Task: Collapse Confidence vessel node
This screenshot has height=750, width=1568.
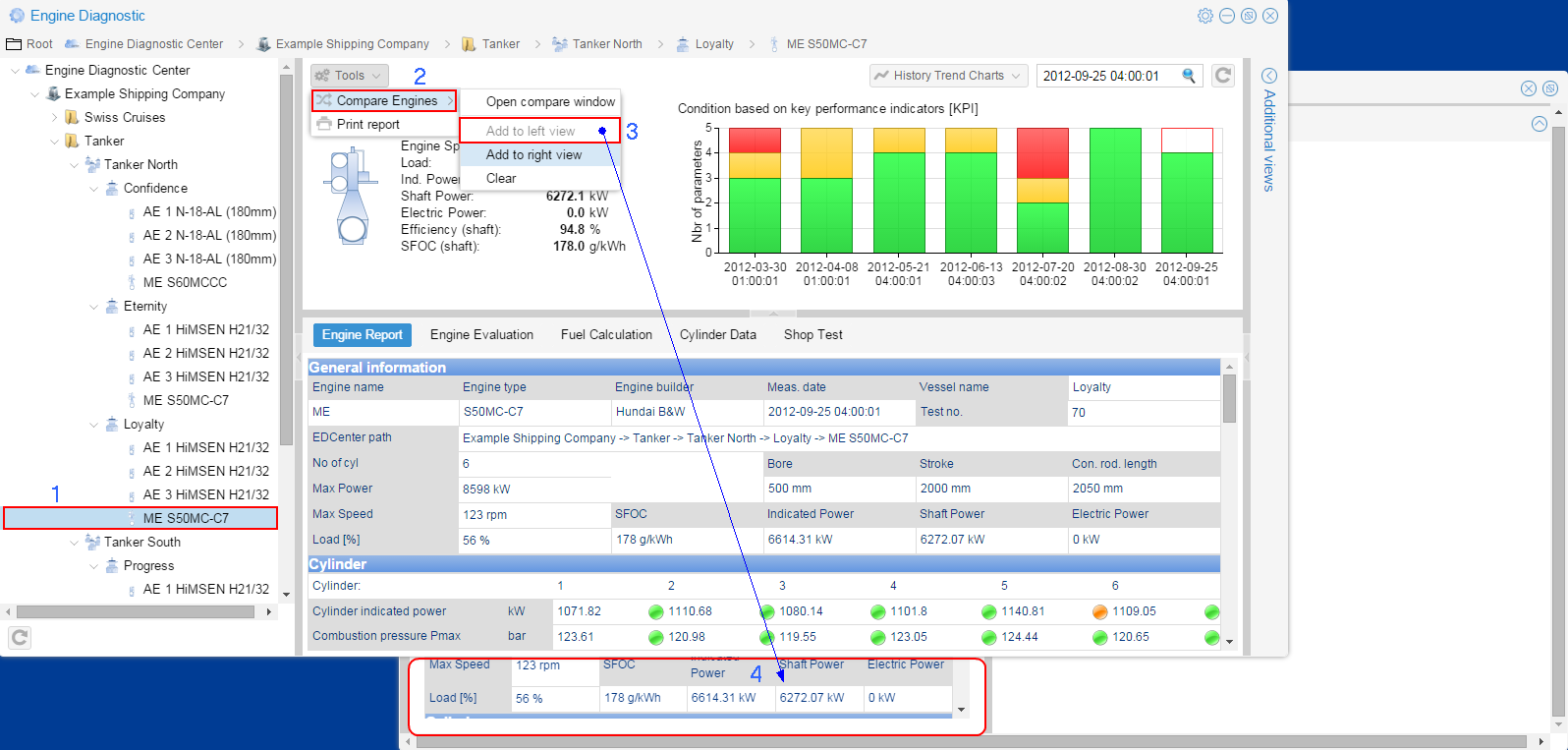Action: (x=94, y=189)
